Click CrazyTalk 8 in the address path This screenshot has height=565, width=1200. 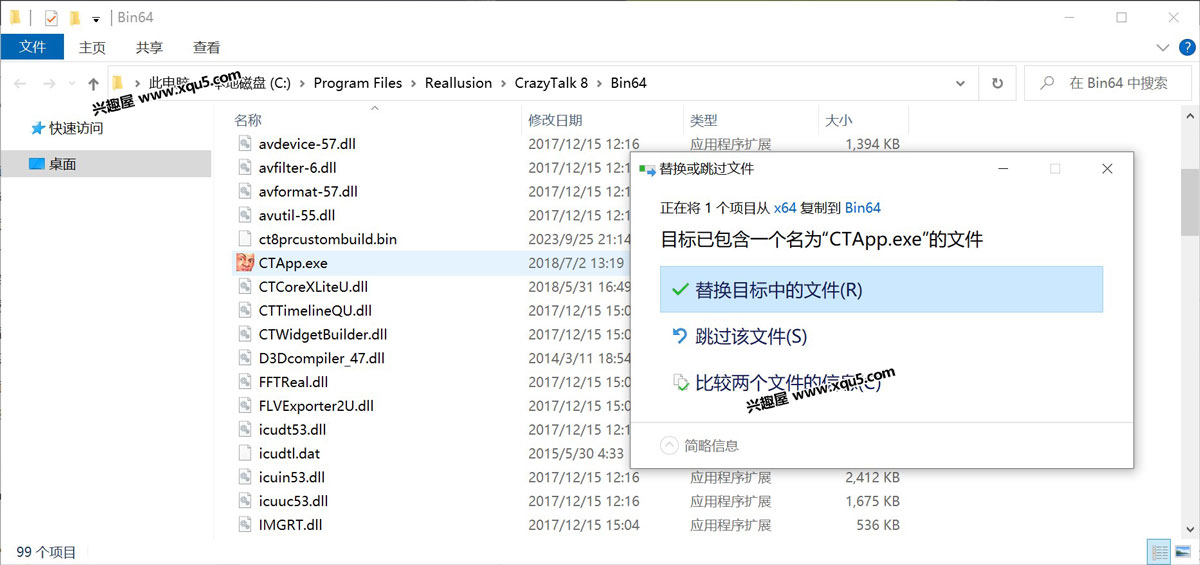(x=551, y=83)
